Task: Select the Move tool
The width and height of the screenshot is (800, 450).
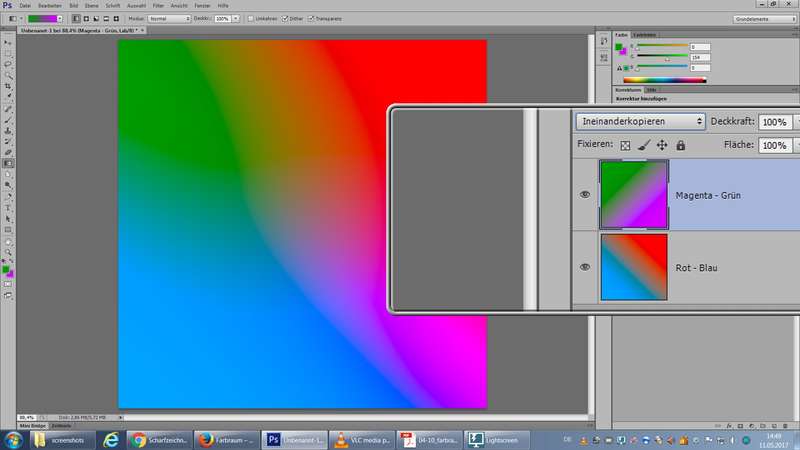Action: pos(9,43)
